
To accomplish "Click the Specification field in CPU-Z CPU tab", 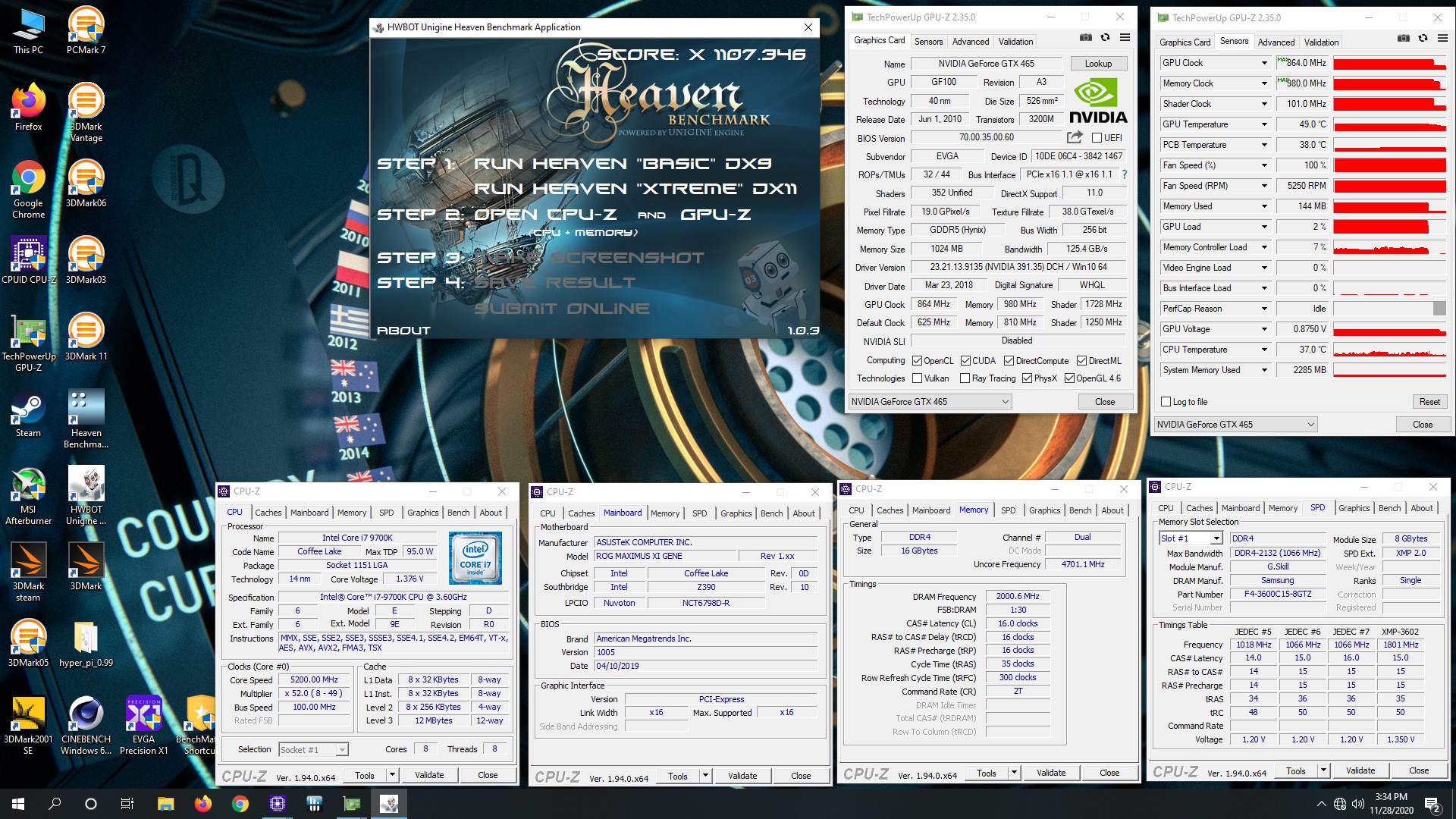I will [x=393, y=597].
